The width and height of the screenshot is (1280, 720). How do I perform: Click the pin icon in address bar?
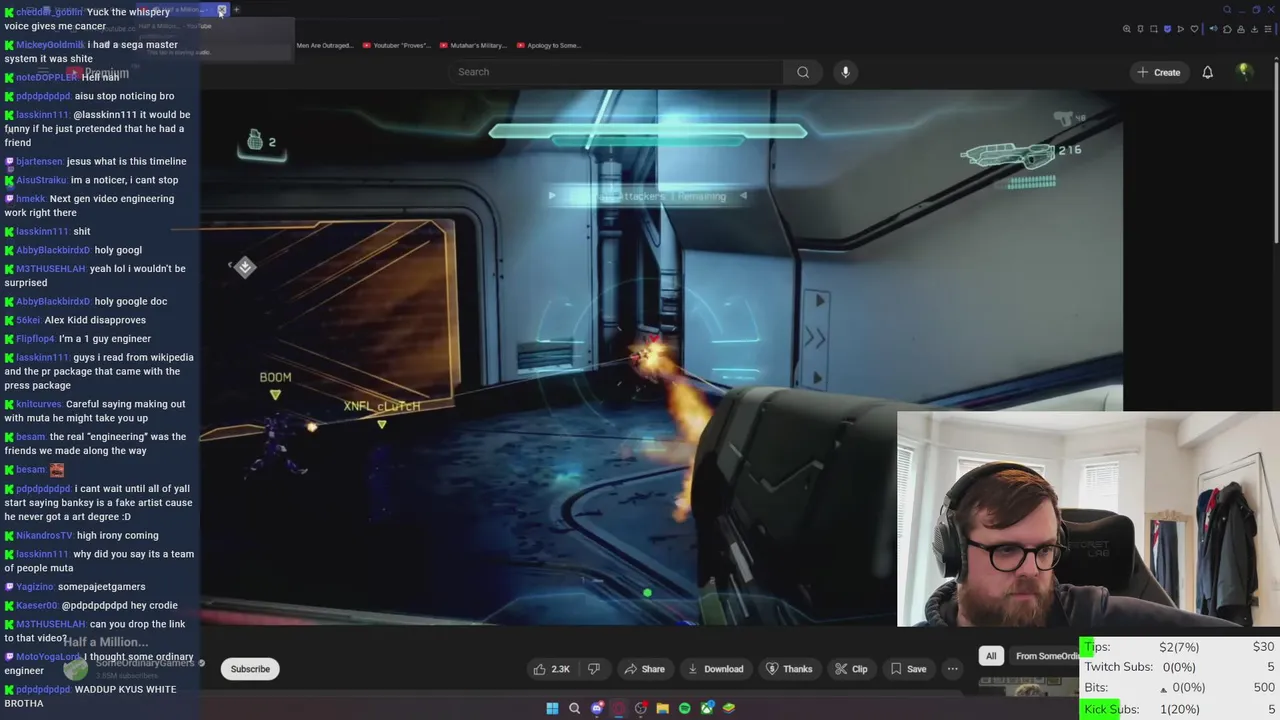[1140, 29]
